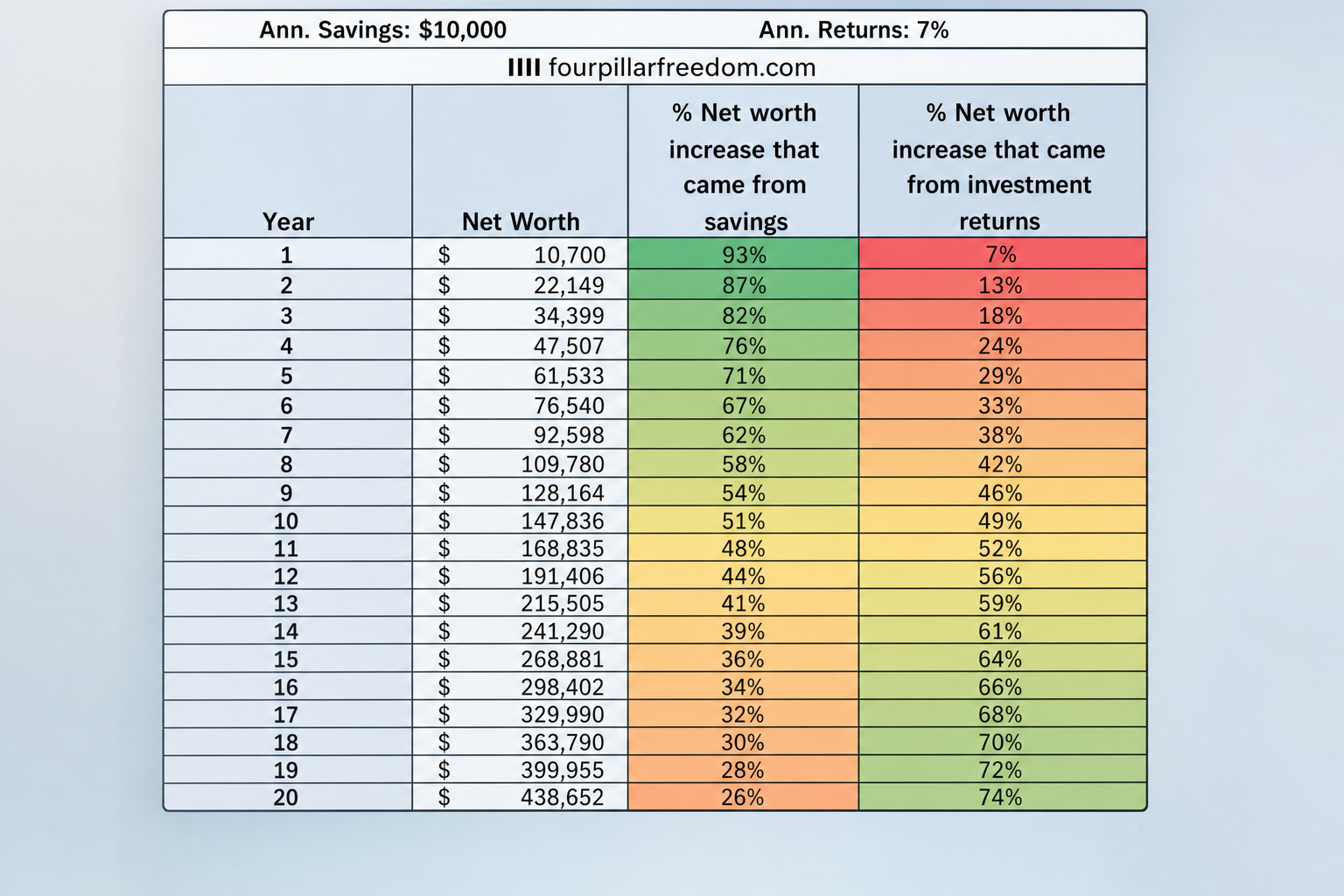The width and height of the screenshot is (1344, 896).
Task: Select the net worth cell 147,836
Action: pyautogui.click(x=521, y=521)
